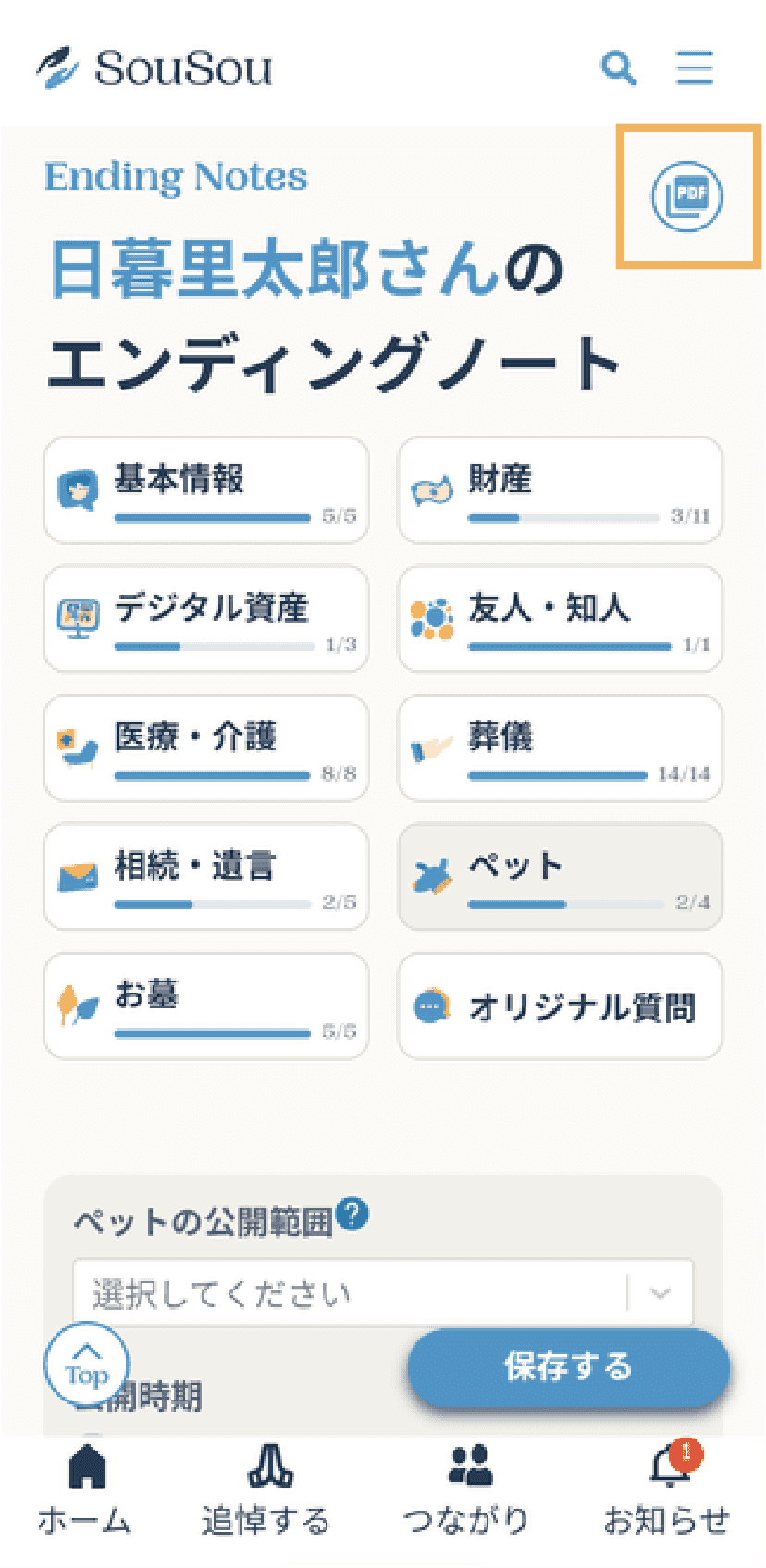The width and height of the screenshot is (766, 1568).
Task: Expand the 選択してください dropdown
Action: [x=352, y=1293]
